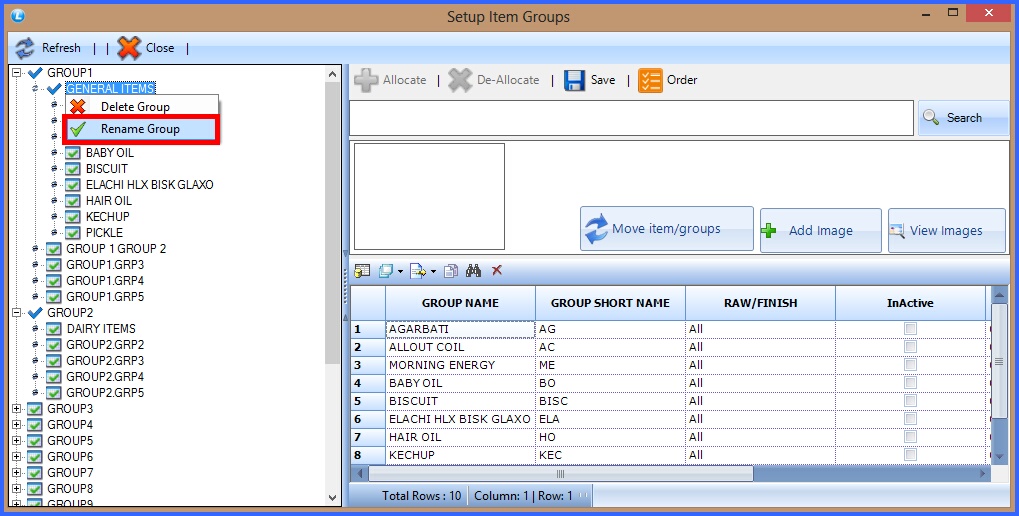Expand the GROUP3 tree node
Image resolution: width=1019 pixels, height=516 pixels.
click(16, 409)
